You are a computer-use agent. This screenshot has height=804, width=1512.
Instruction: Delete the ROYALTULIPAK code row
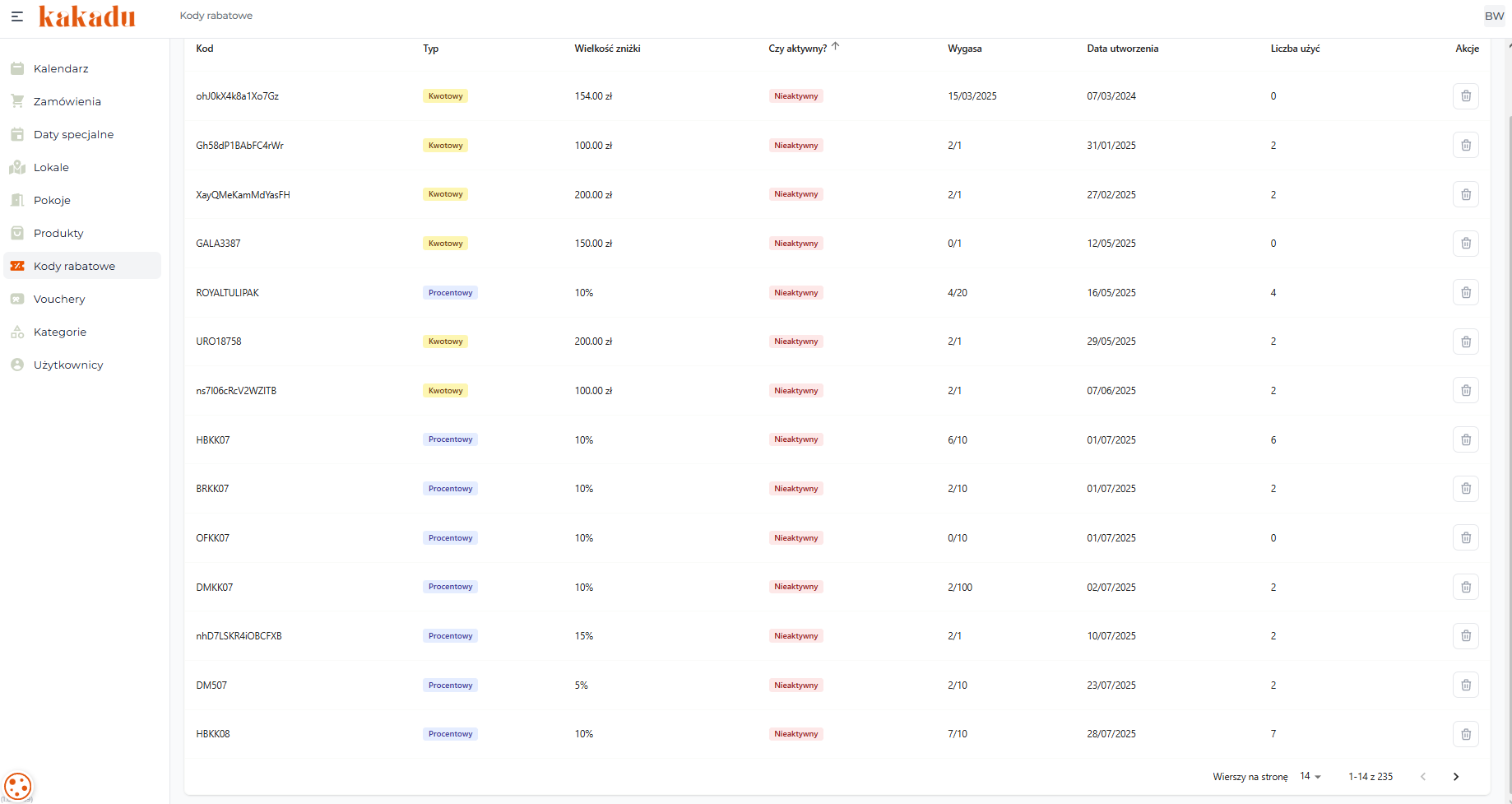coord(1465,293)
